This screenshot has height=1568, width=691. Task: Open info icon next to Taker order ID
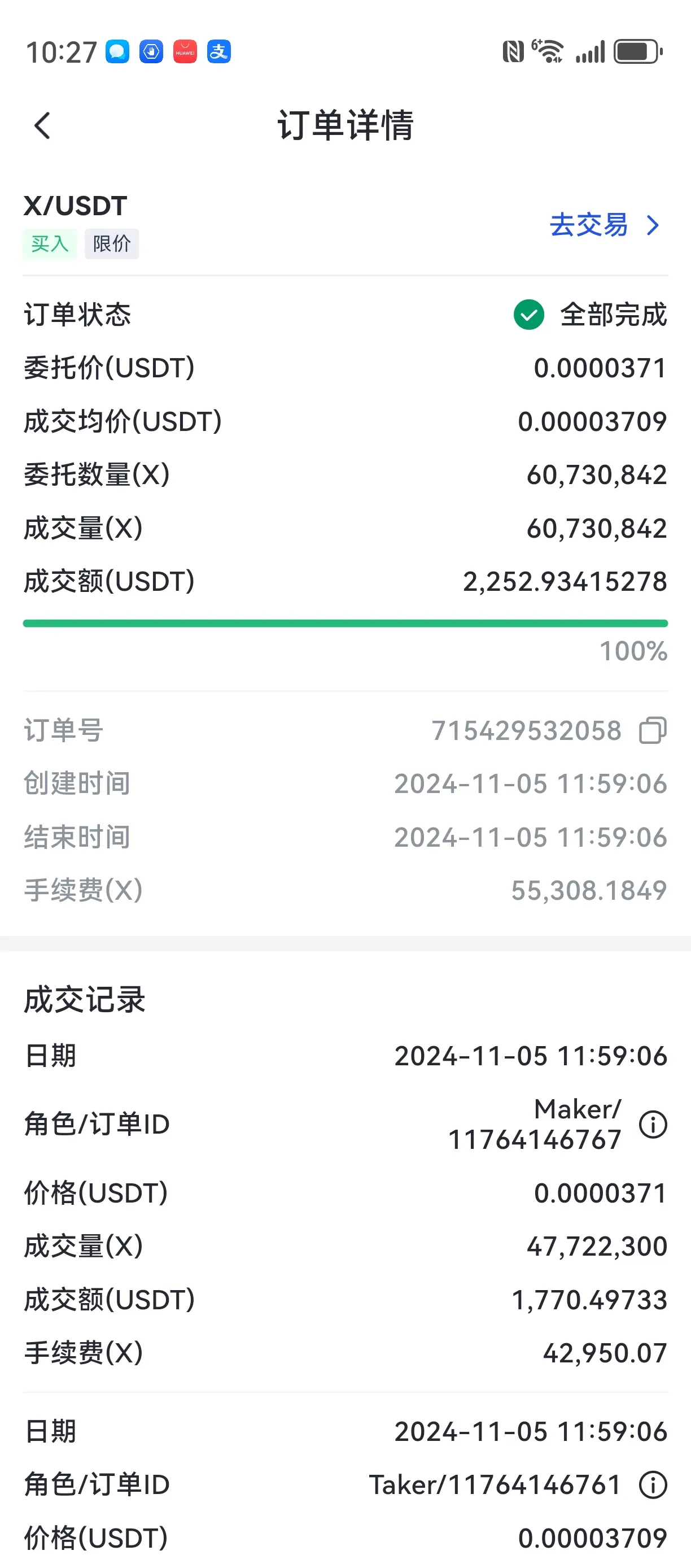coord(653,1485)
